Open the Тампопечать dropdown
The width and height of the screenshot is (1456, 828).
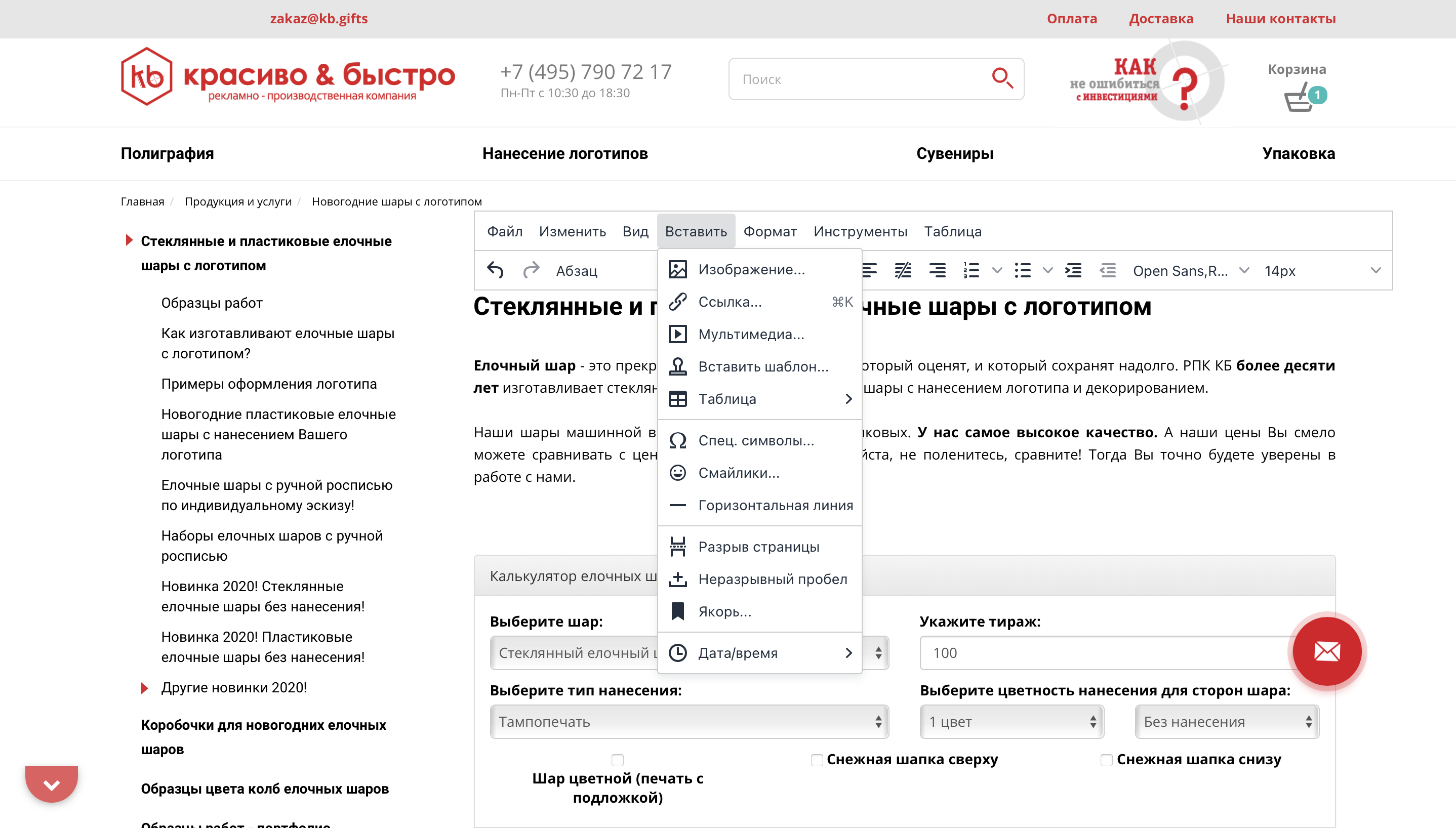pyautogui.click(x=690, y=722)
